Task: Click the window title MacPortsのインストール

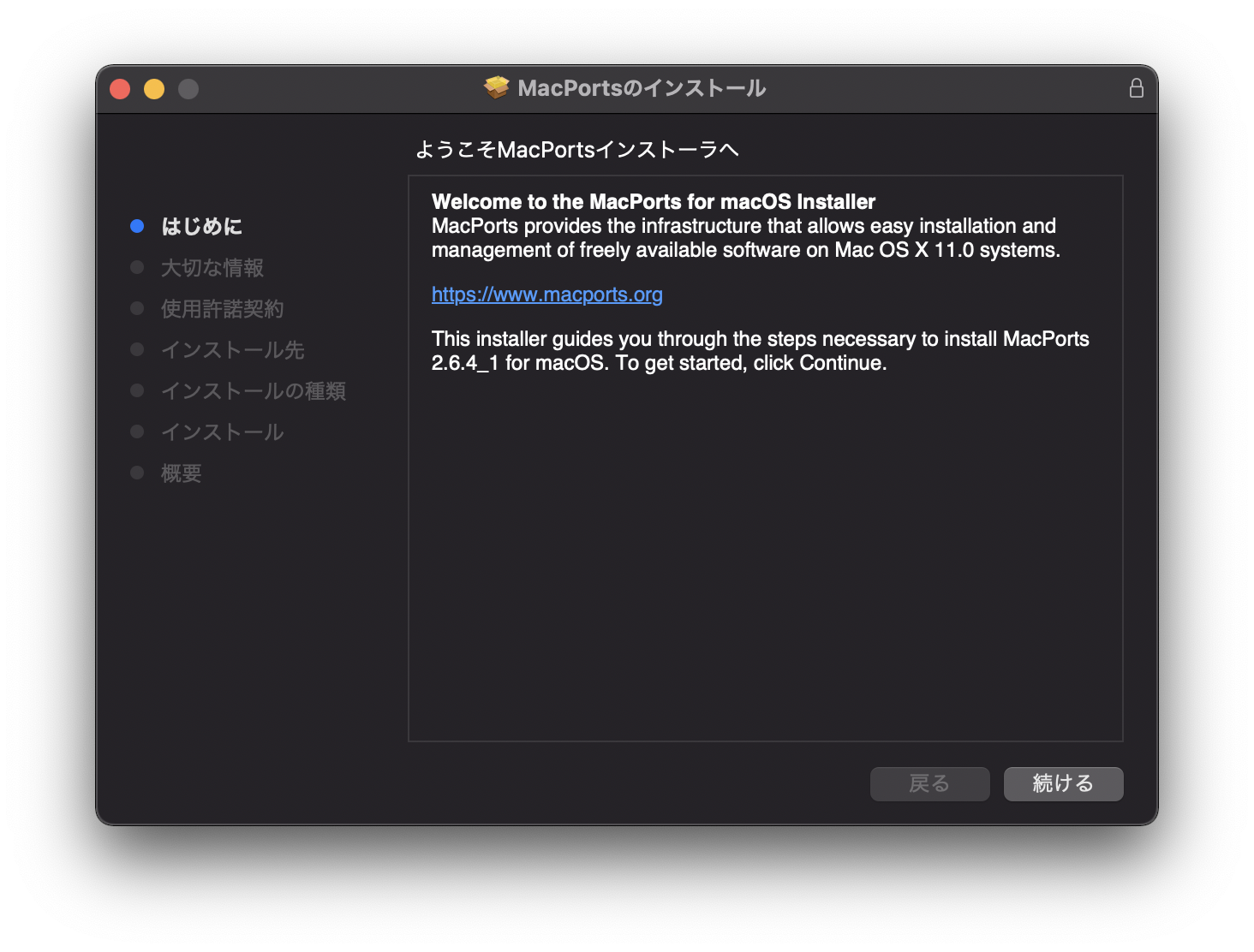Action: 642,88
